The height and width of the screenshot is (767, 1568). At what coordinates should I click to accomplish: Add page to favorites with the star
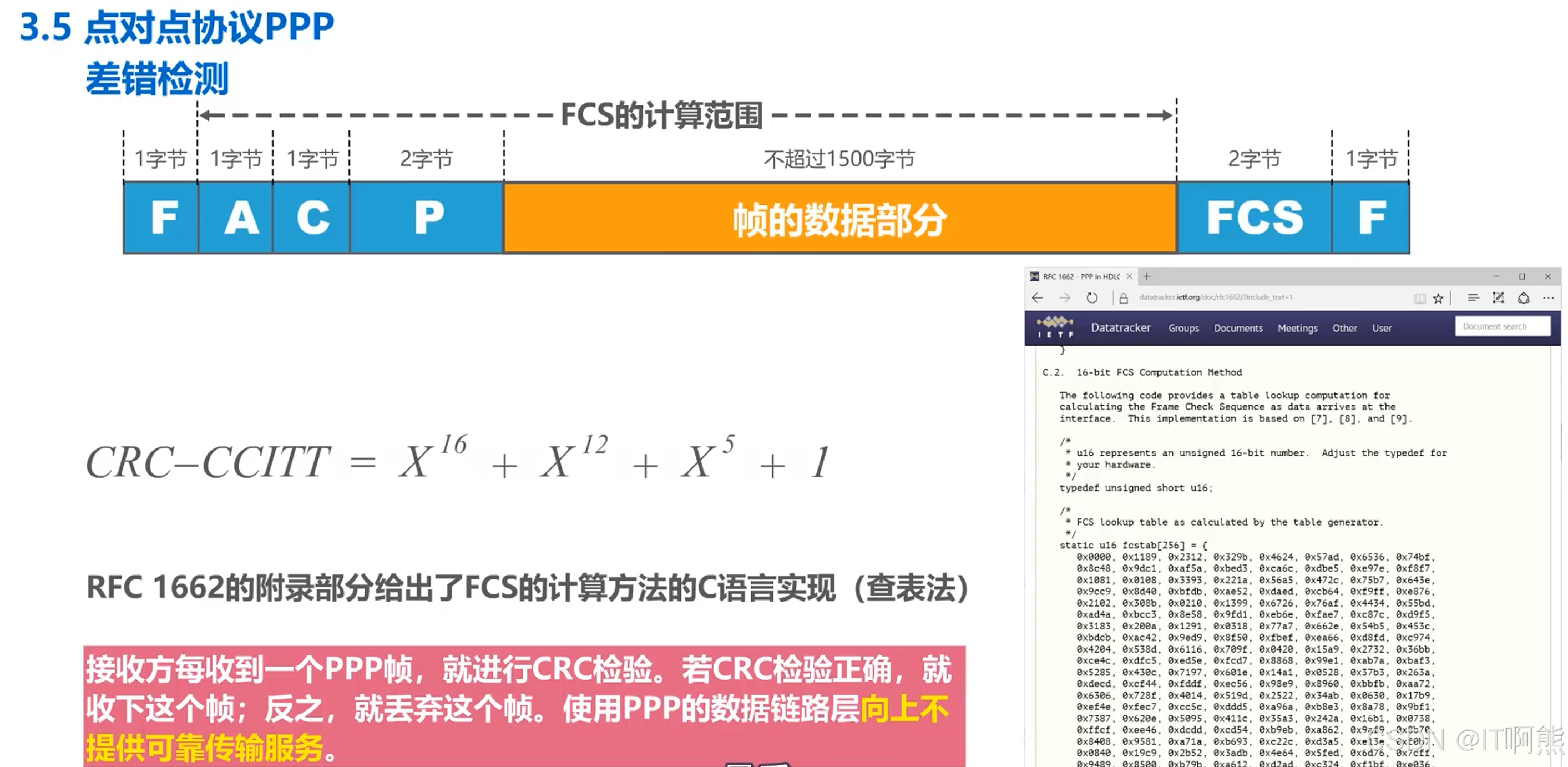(x=1438, y=297)
